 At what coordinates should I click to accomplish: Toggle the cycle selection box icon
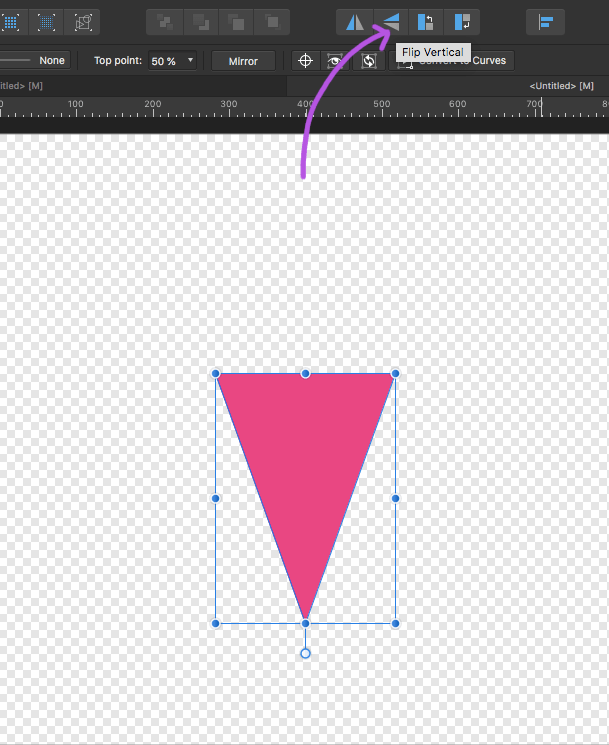pyautogui.click(x=369, y=61)
